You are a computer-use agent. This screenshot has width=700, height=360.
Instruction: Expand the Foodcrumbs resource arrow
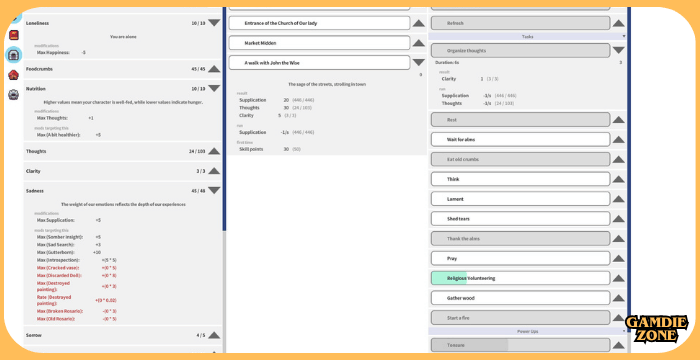[x=214, y=69]
